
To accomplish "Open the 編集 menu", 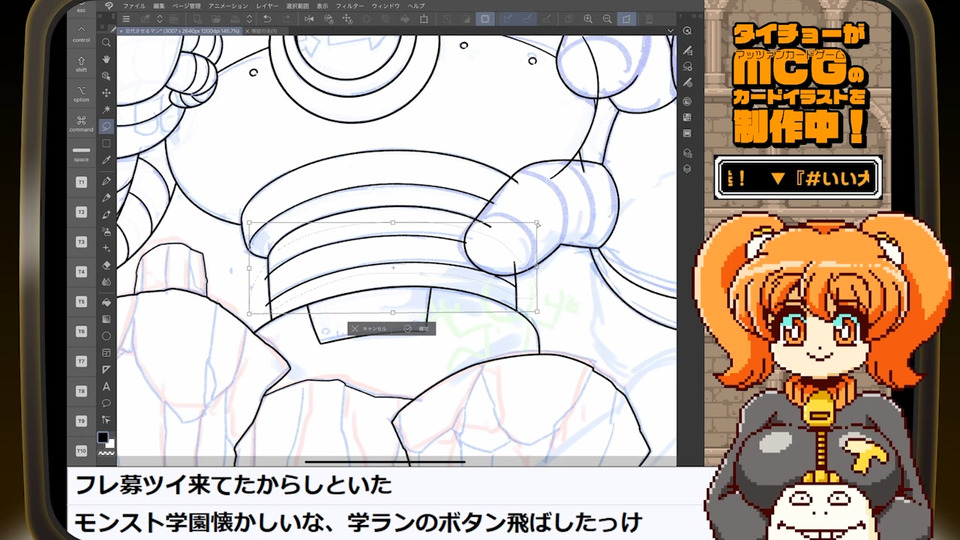I will (159, 6).
